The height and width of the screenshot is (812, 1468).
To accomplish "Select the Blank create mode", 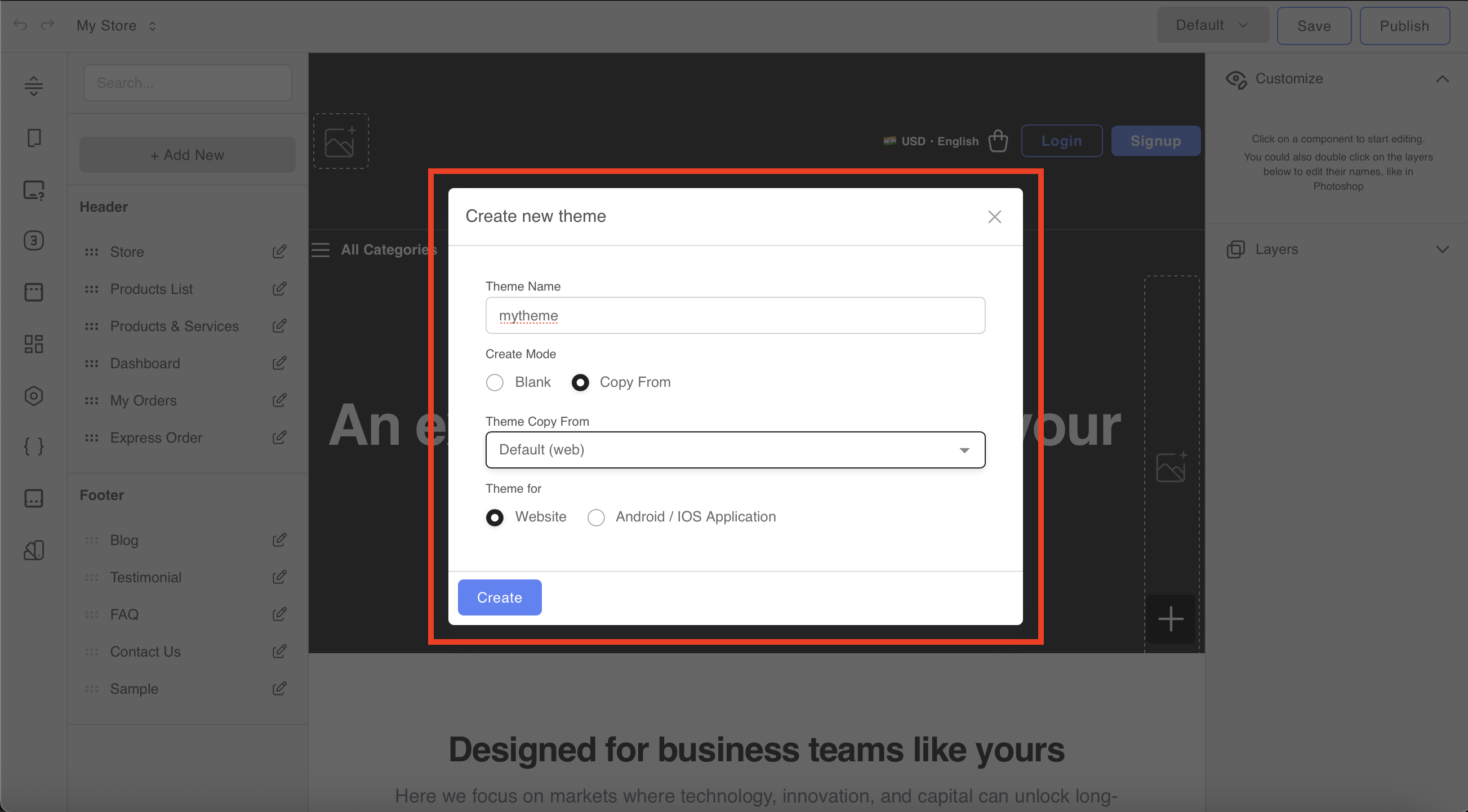I will 495,382.
